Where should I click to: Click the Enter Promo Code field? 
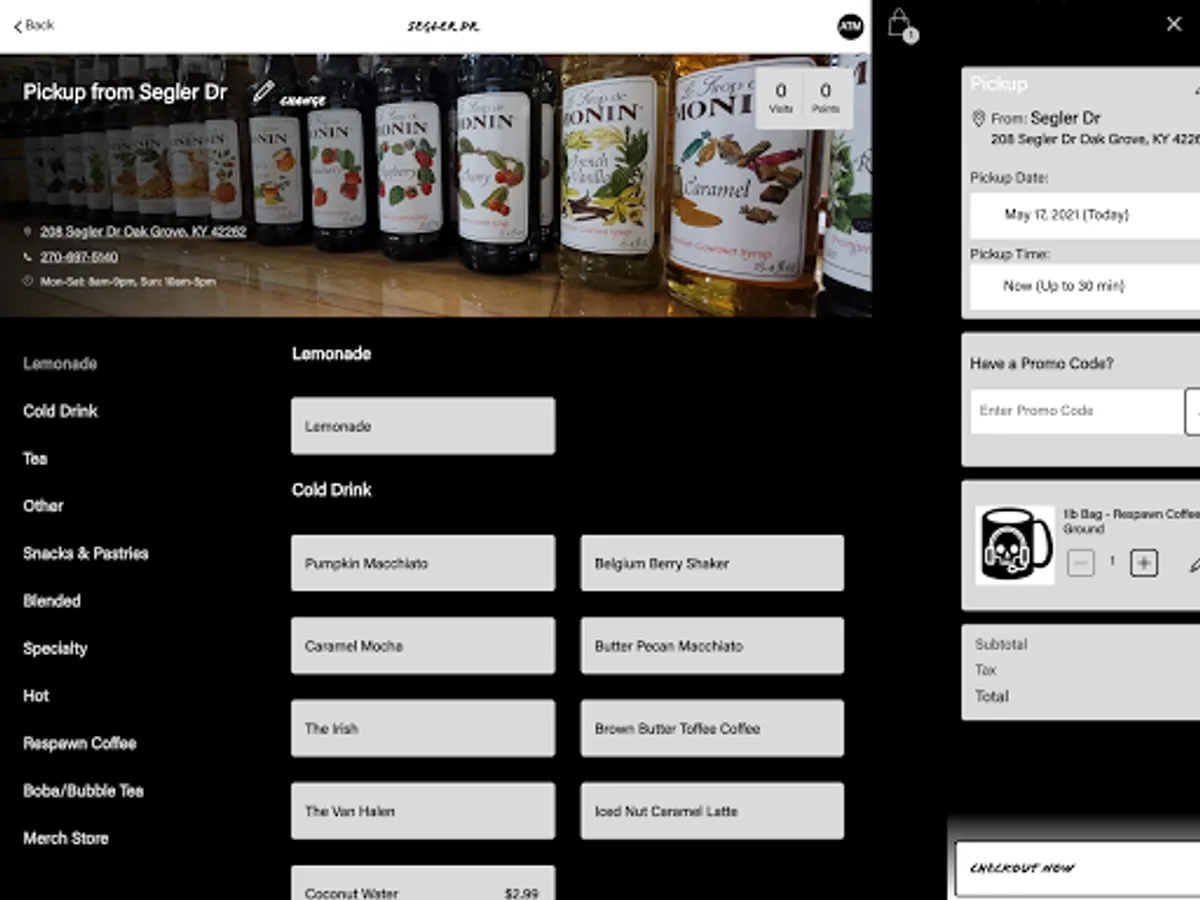tap(1077, 411)
